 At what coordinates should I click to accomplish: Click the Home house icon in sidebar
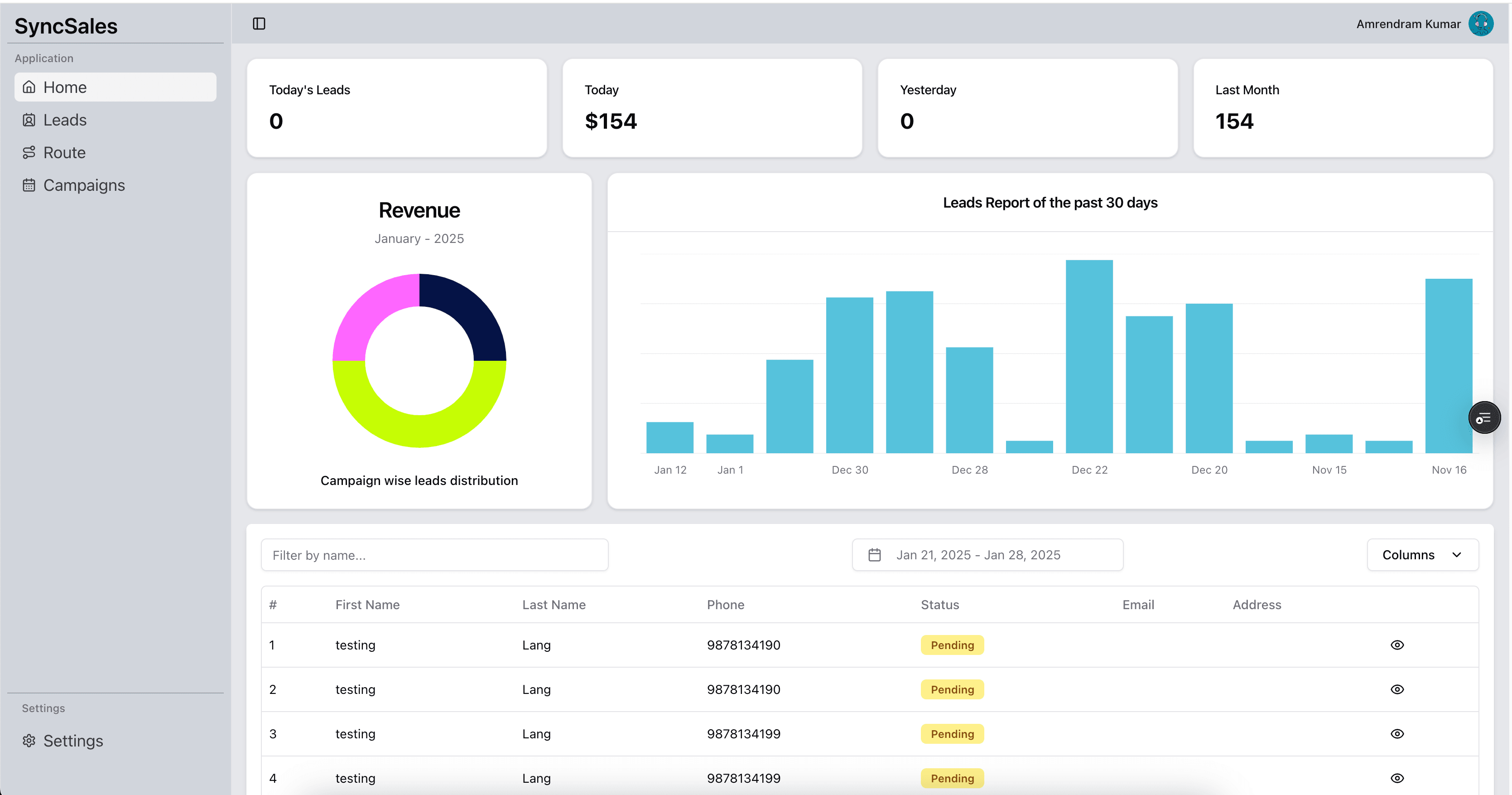pyautogui.click(x=29, y=87)
